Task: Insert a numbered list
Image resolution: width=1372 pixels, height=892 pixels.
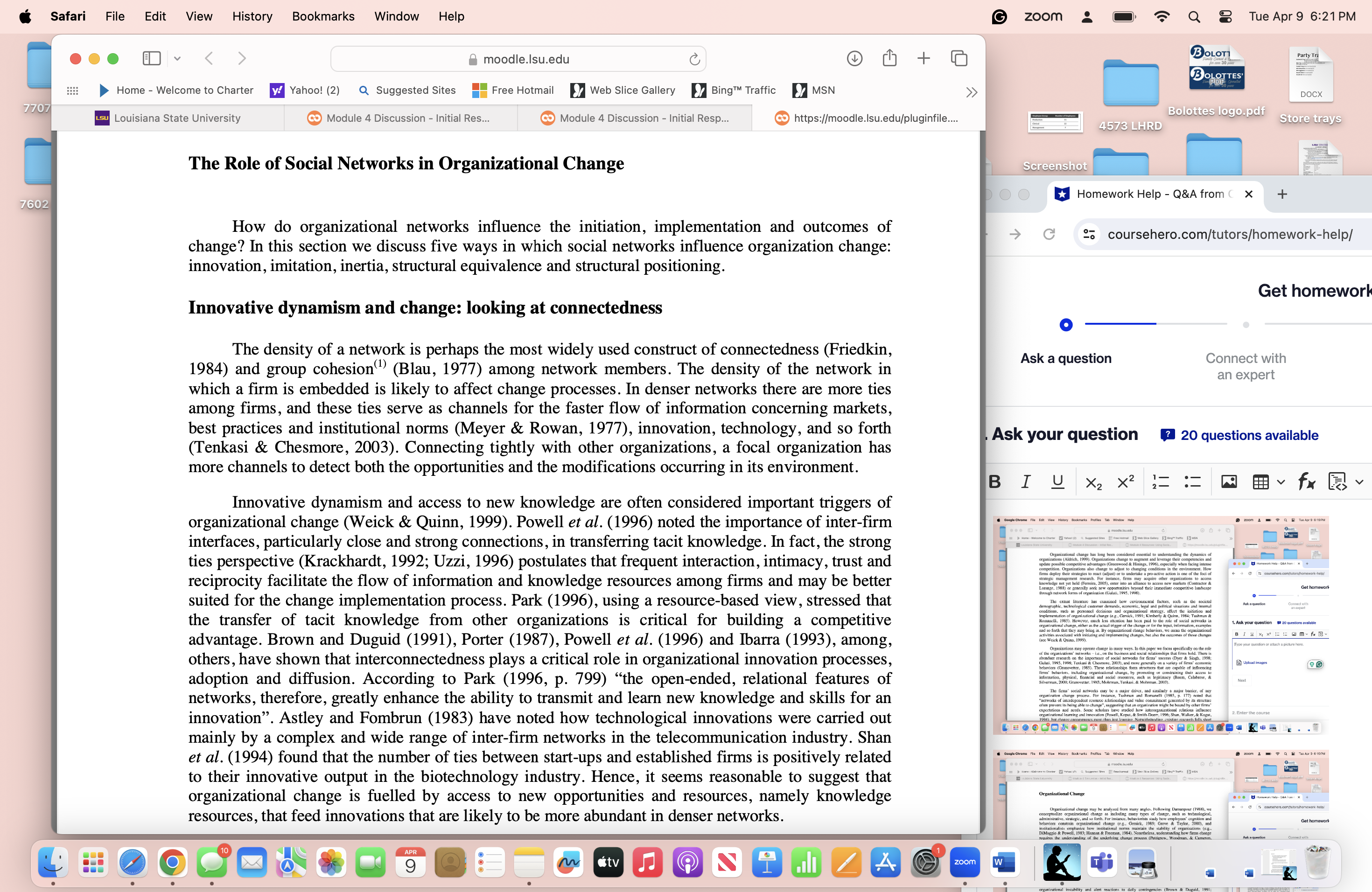Action: [1161, 482]
